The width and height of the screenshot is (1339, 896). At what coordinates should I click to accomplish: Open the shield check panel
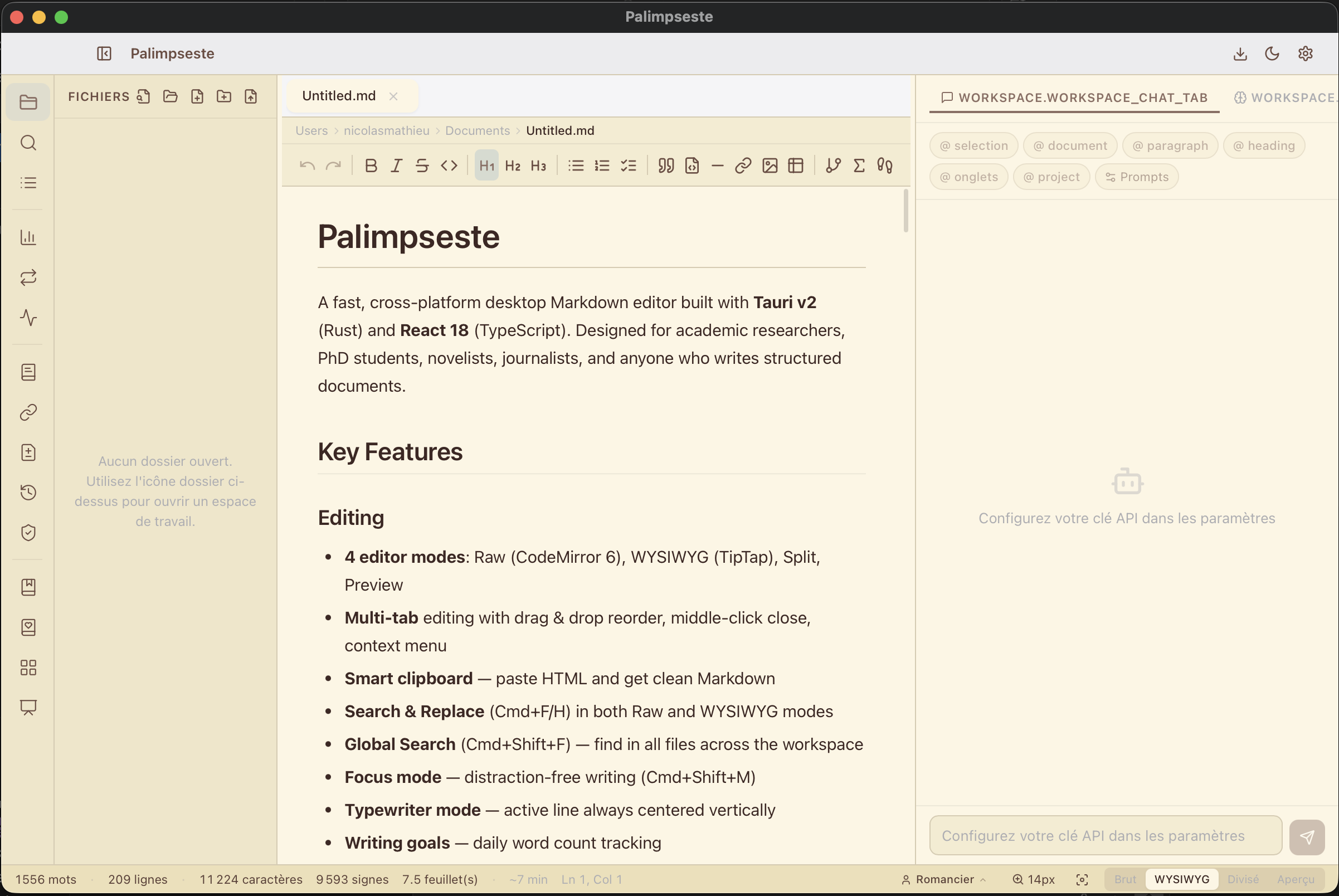click(28, 533)
